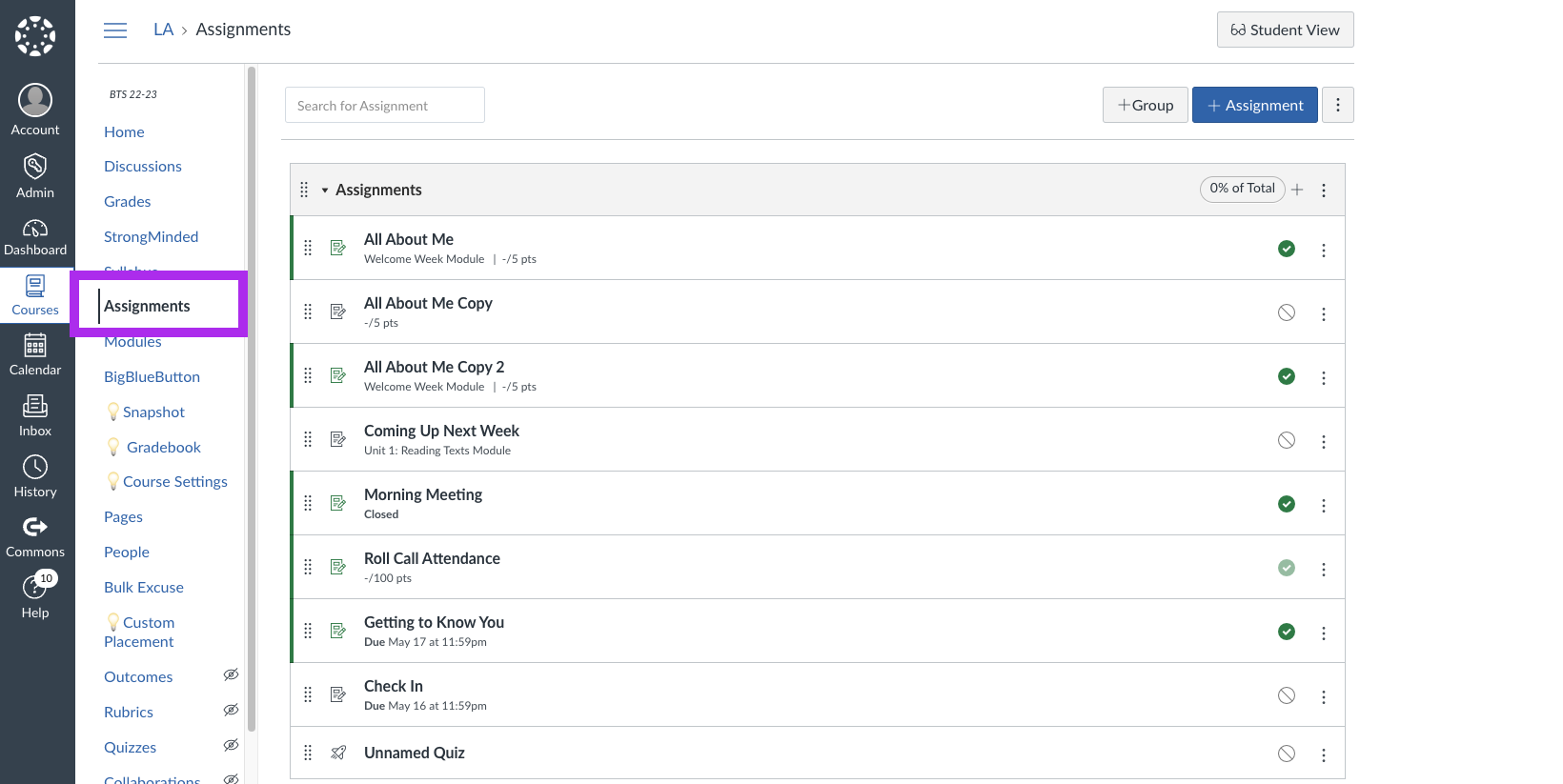Open the LA breadcrumb link
This screenshot has height=784, width=1563.
pyautogui.click(x=164, y=30)
